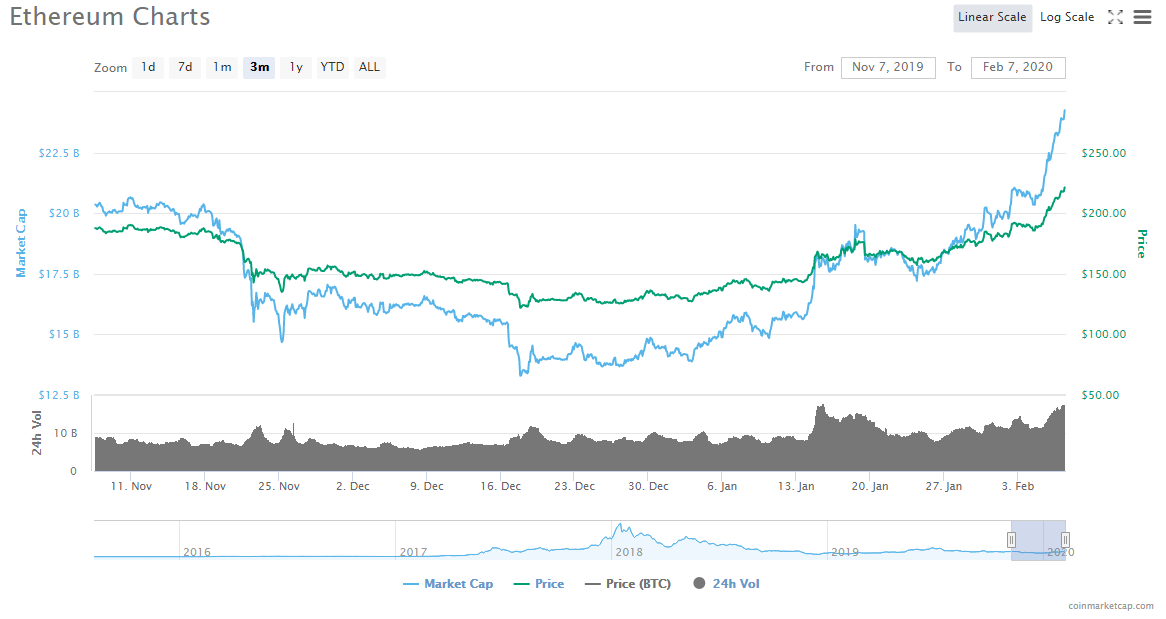Click the 25. Nov date label
The height and width of the screenshot is (619, 1166).
click(x=279, y=487)
